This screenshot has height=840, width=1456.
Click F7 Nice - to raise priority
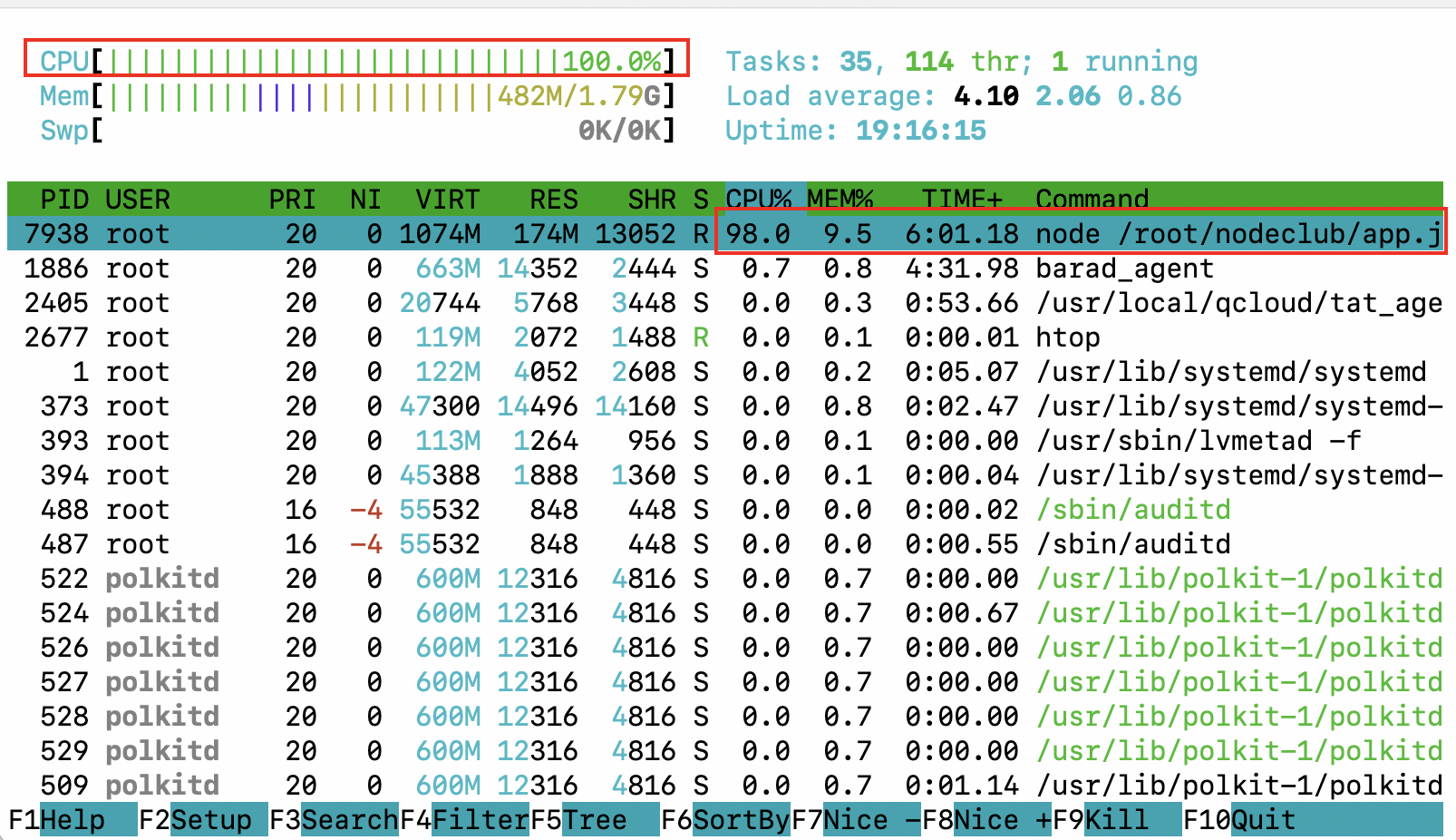pyautogui.click(x=856, y=820)
